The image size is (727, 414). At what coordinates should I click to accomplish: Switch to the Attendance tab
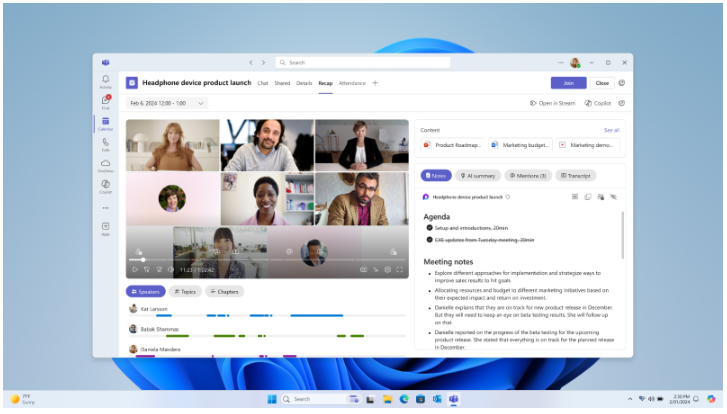352,83
